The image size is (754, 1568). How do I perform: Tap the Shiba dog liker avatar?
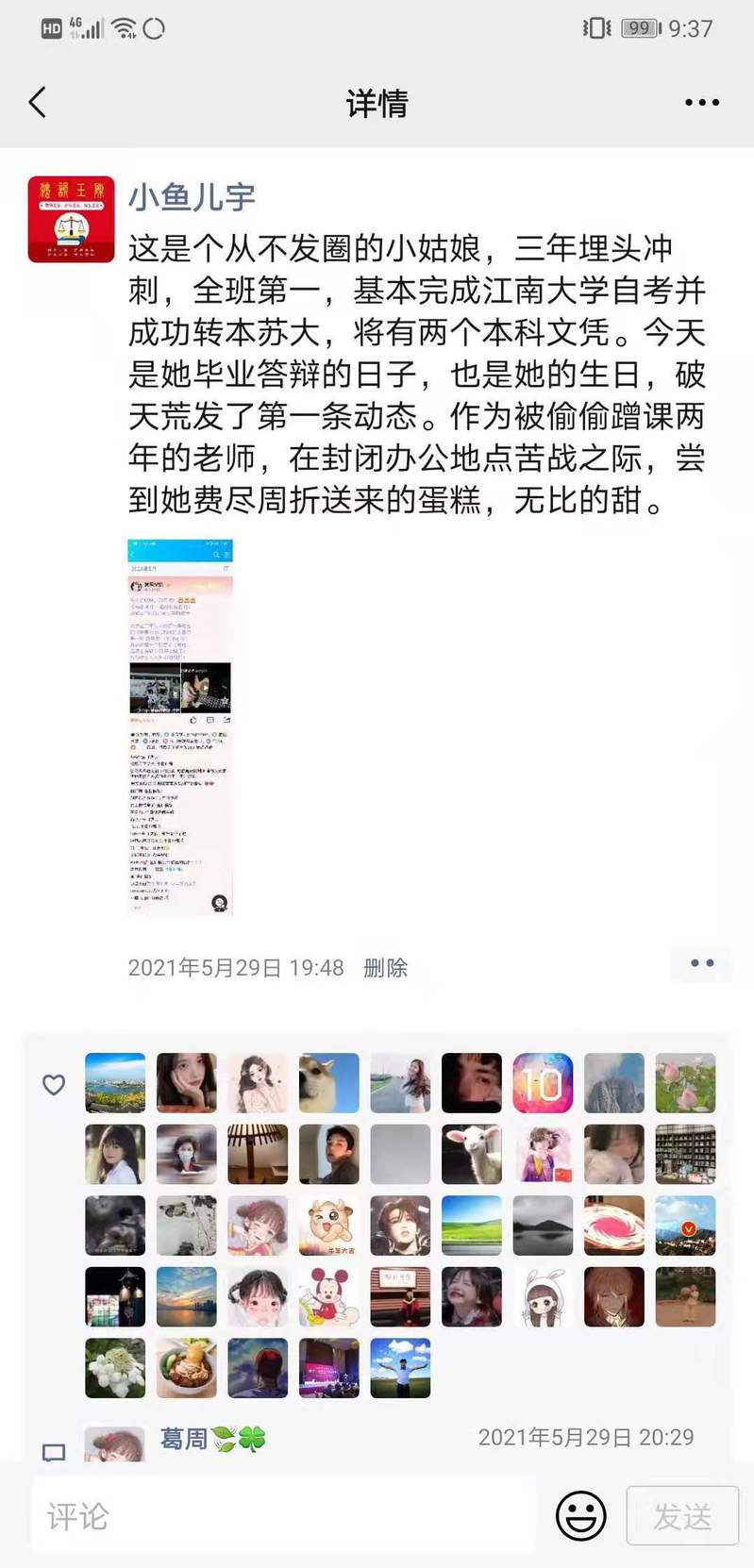329,1083
